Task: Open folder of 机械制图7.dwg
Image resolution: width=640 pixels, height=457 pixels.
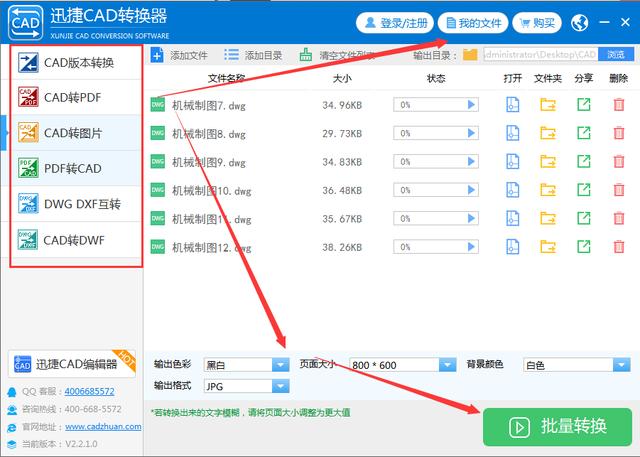Action: [x=548, y=105]
